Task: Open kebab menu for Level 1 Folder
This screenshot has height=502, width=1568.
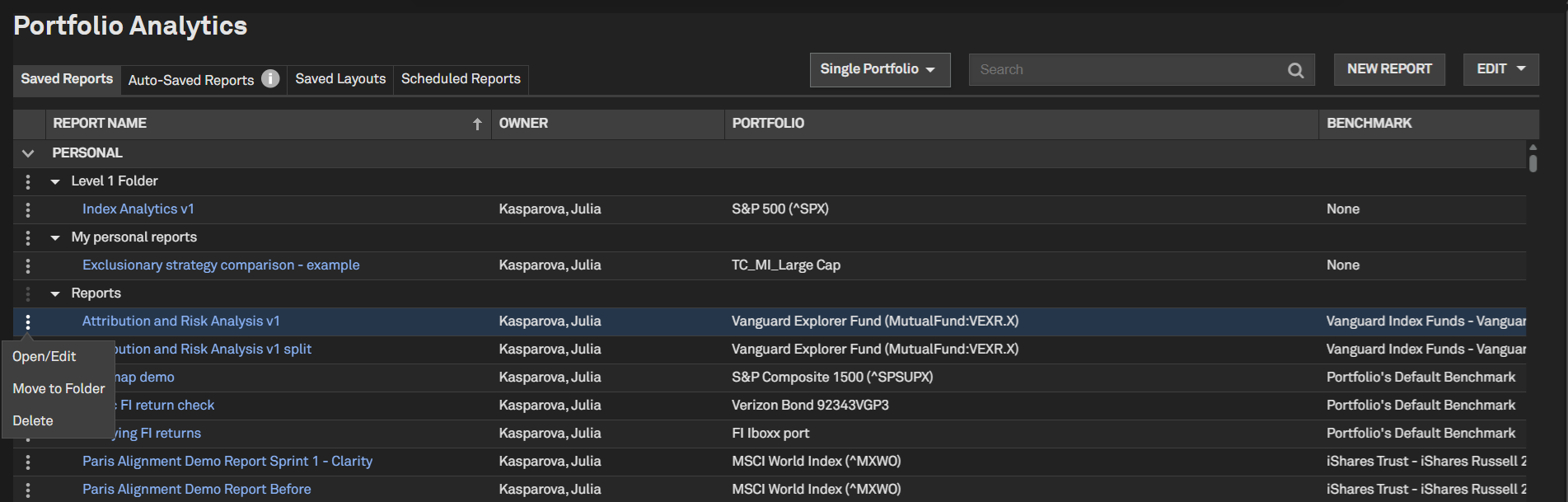Action: (28, 181)
